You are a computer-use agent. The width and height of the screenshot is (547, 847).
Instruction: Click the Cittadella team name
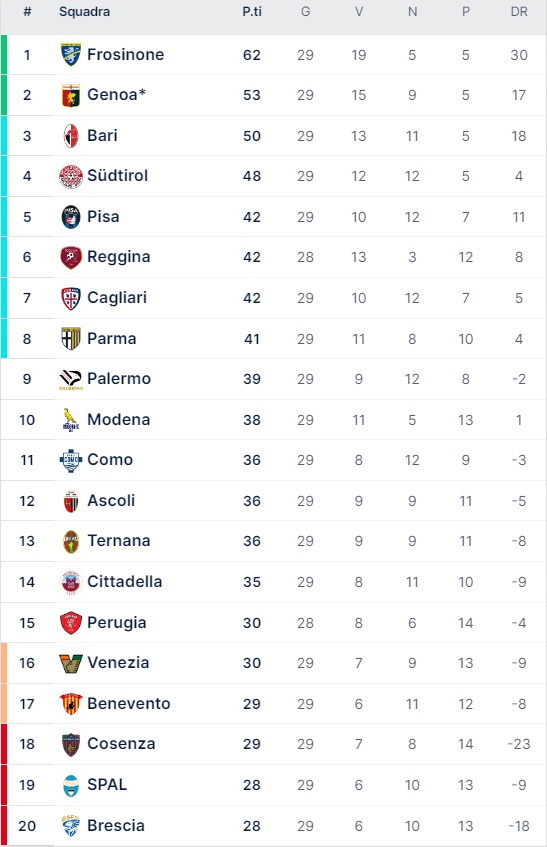[x=125, y=582]
